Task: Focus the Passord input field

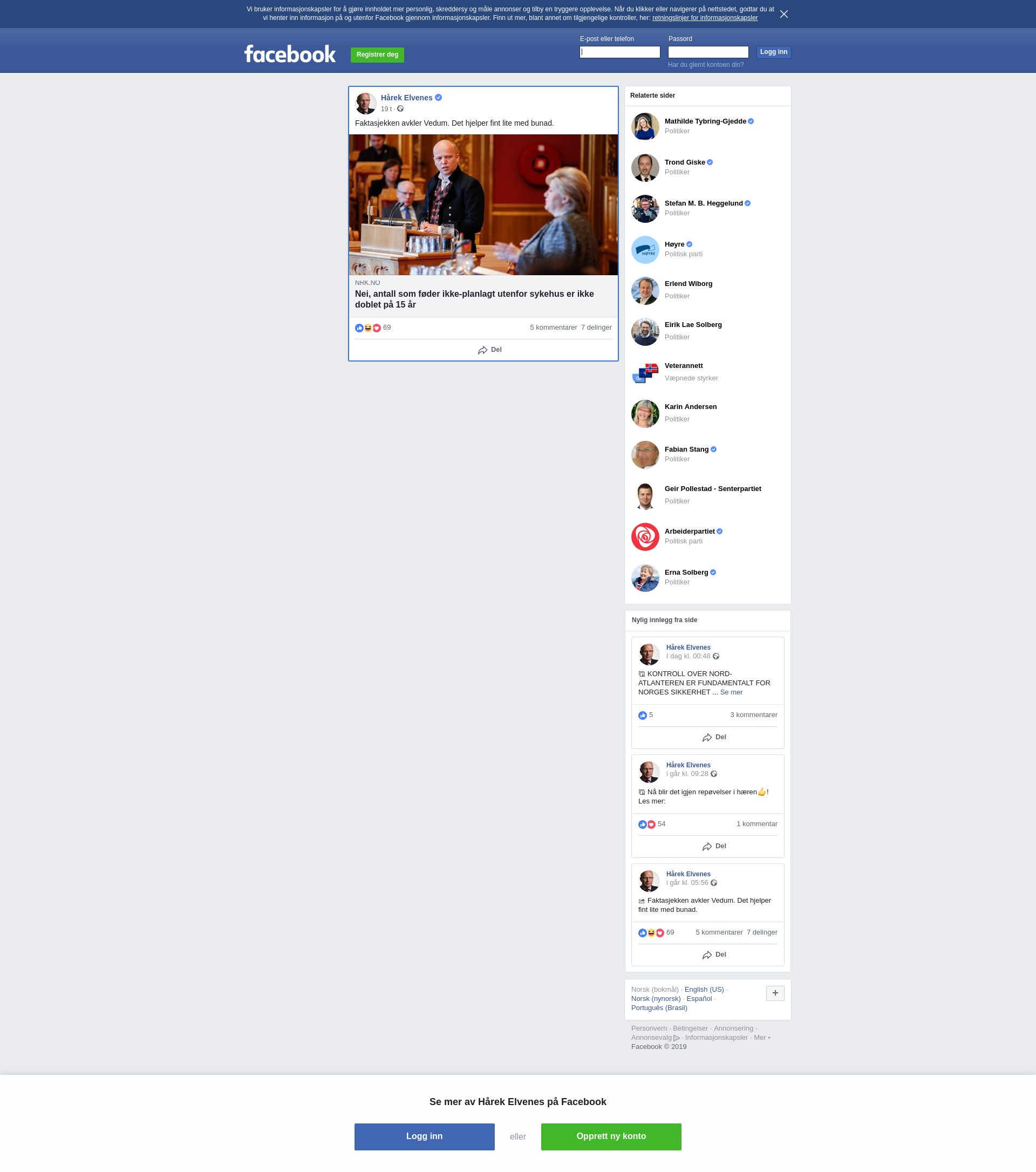Action: click(x=708, y=52)
